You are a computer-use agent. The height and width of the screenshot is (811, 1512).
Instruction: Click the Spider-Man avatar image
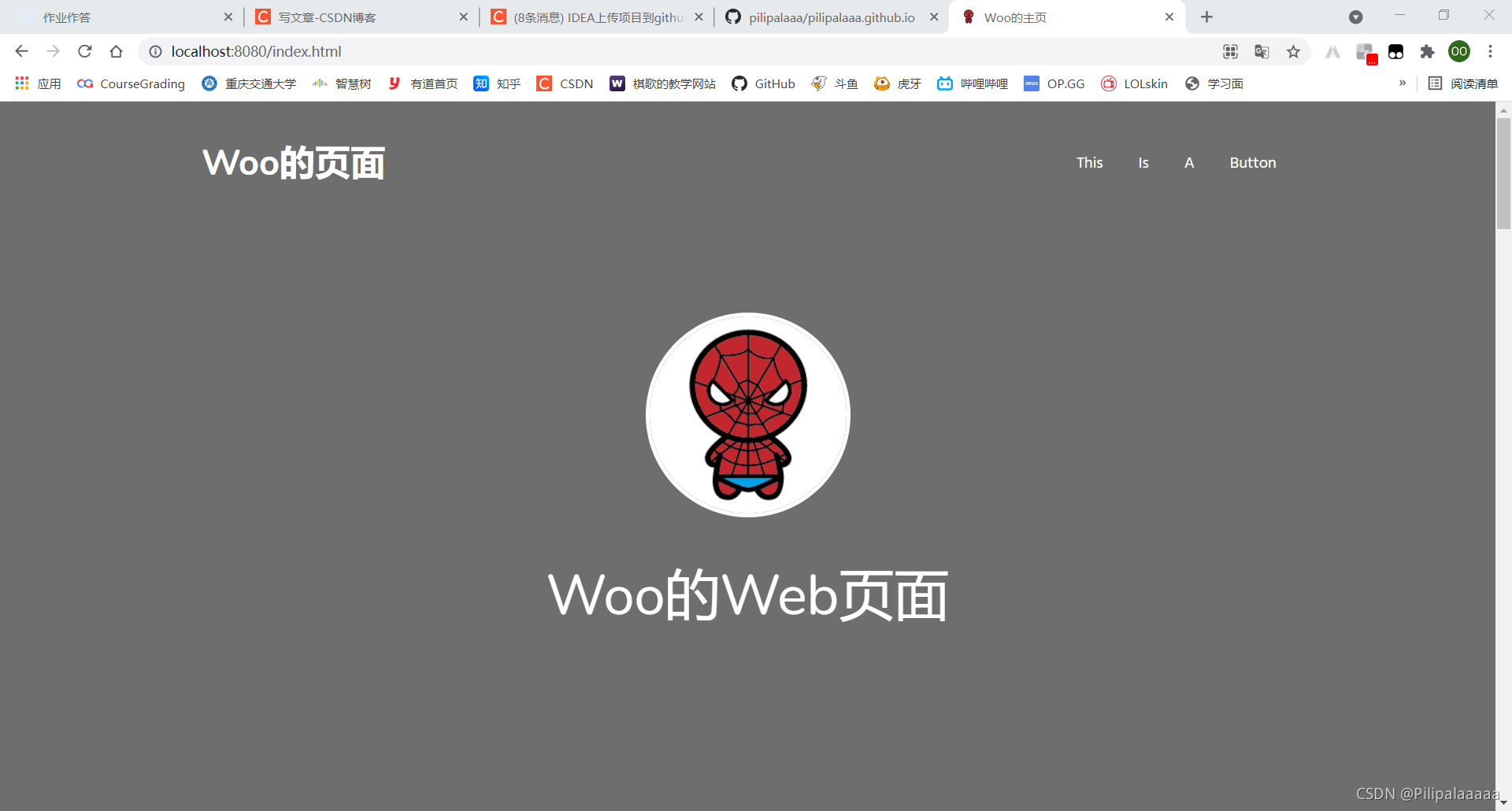pyautogui.click(x=748, y=415)
